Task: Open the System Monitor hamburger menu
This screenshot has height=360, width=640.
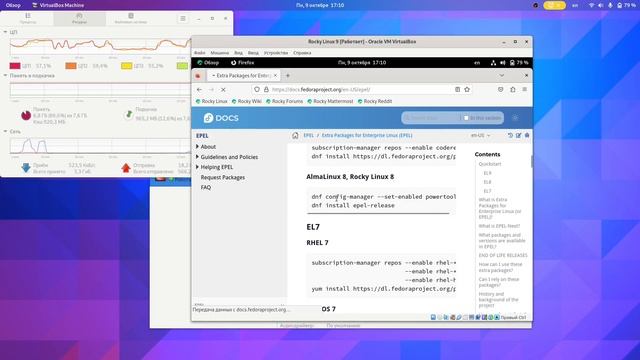Action: pyautogui.click(x=183, y=18)
